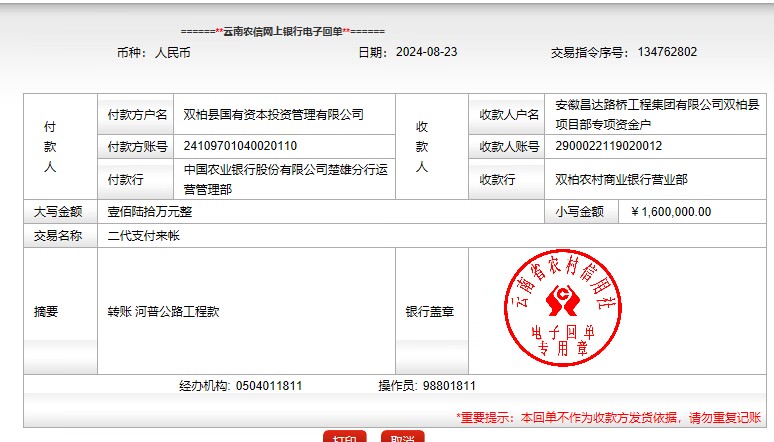Click the numeric amount ￥1,600,000.00

coord(671,212)
